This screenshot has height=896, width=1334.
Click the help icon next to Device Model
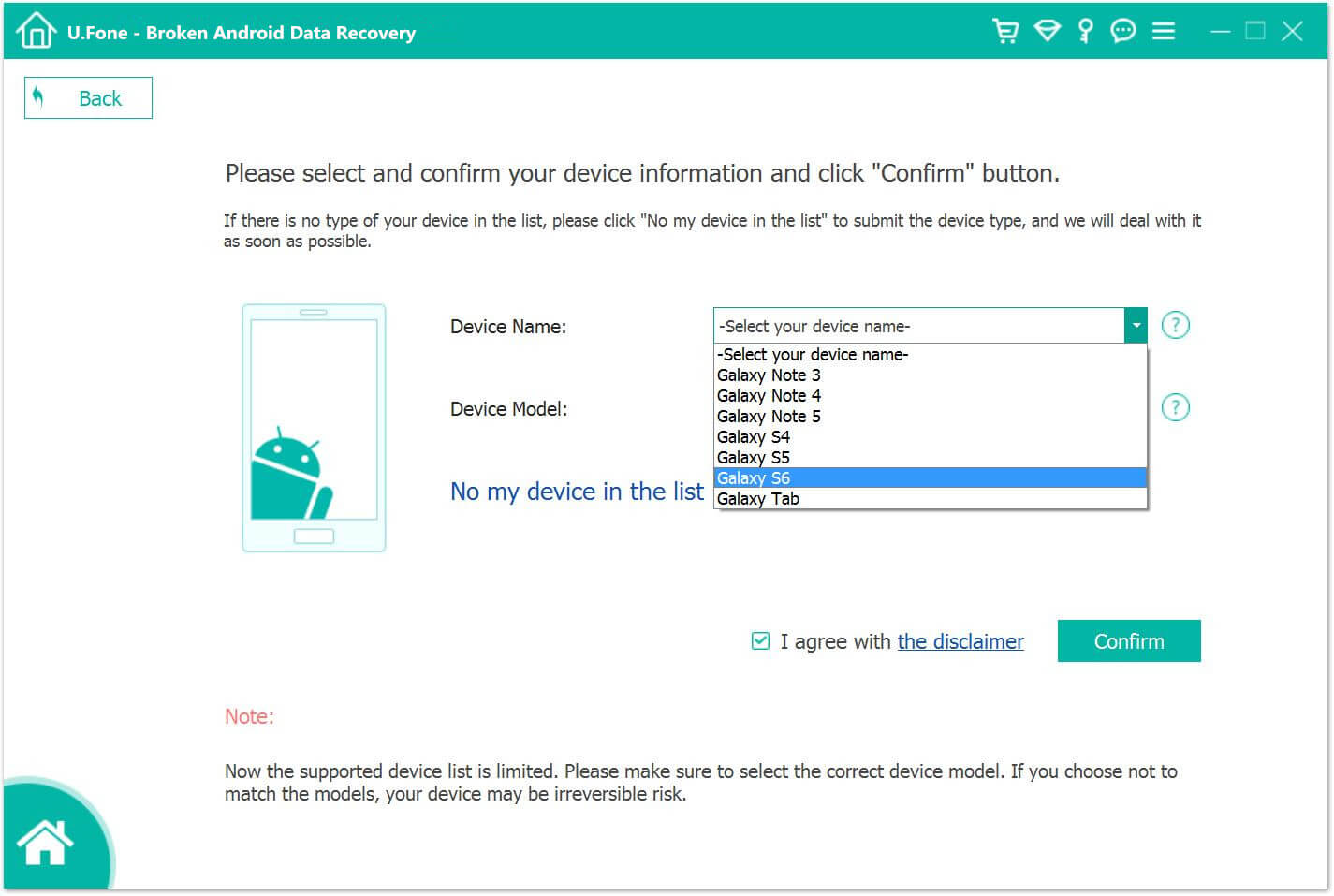pyautogui.click(x=1175, y=408)
